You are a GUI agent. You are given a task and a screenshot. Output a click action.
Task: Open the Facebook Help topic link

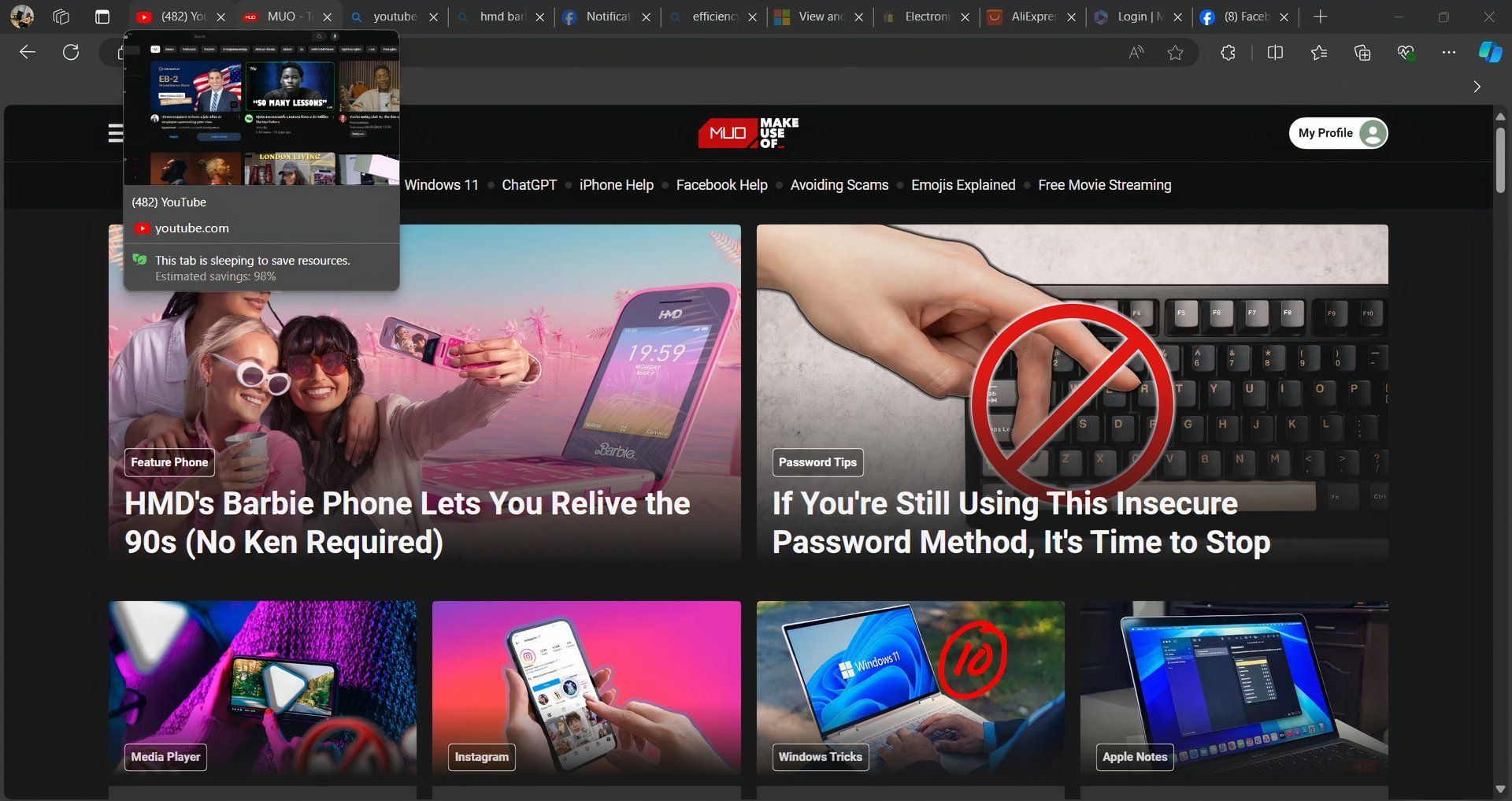click(721, 185)
